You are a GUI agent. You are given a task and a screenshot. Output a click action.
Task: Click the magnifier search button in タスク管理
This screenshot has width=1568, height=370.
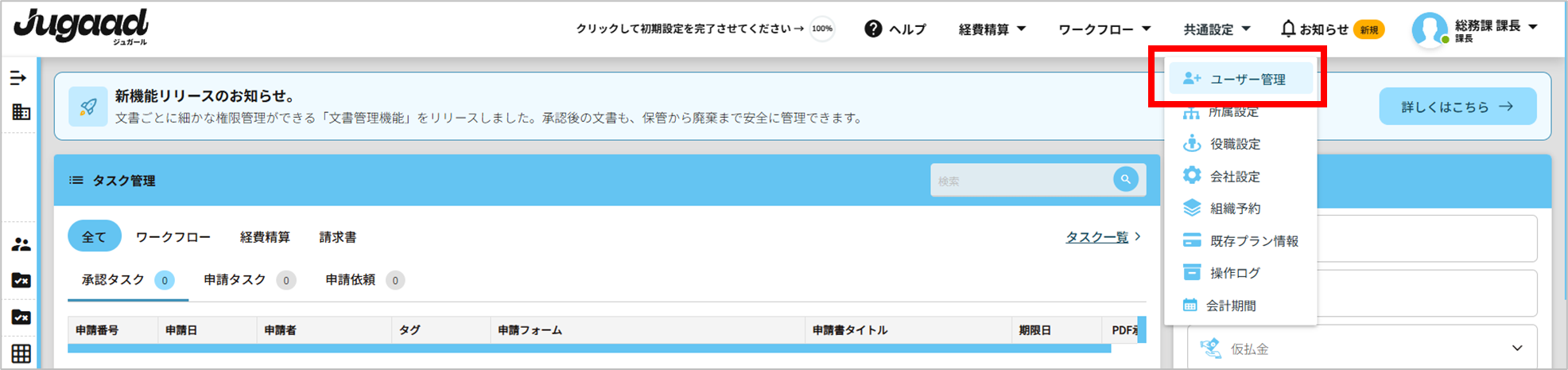(x=1125, y=180)
